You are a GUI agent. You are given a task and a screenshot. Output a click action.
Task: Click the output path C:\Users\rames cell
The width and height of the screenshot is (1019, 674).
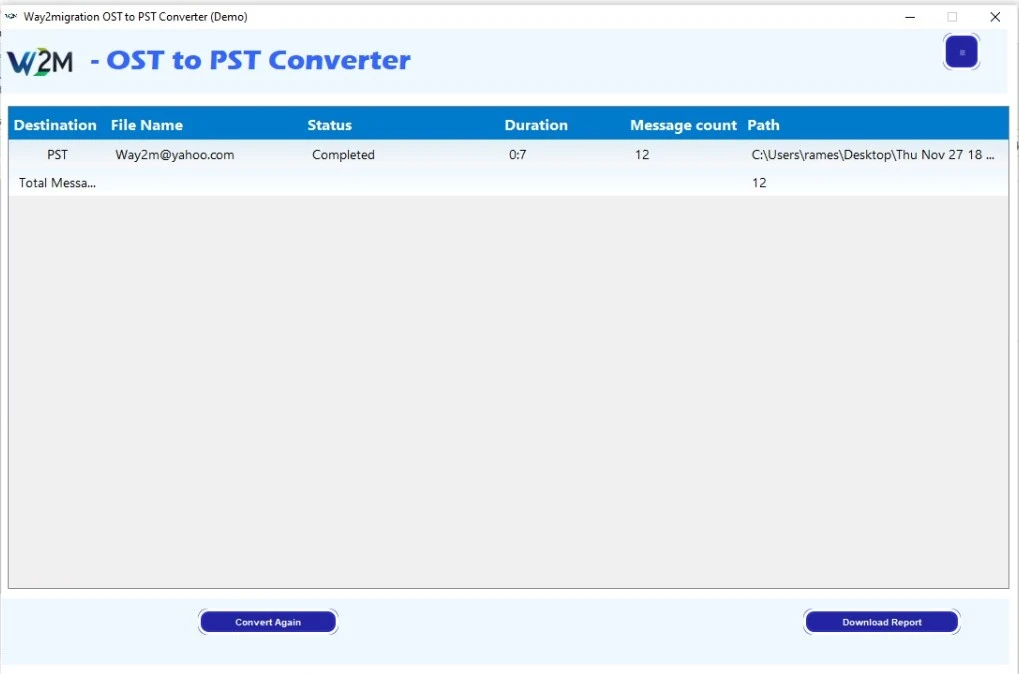coord(872,155)
